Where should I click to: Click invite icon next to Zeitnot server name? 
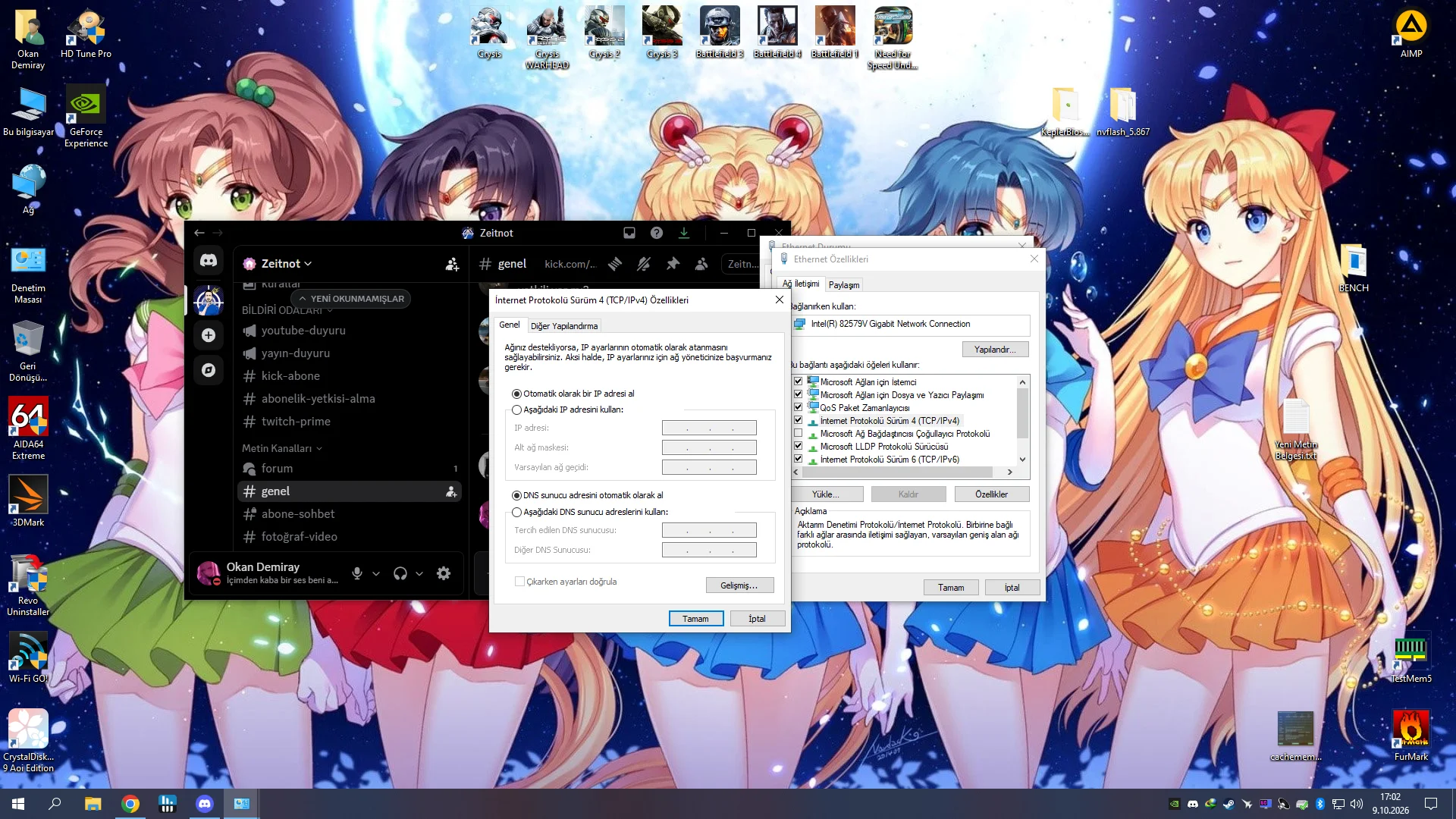(452, 264)
